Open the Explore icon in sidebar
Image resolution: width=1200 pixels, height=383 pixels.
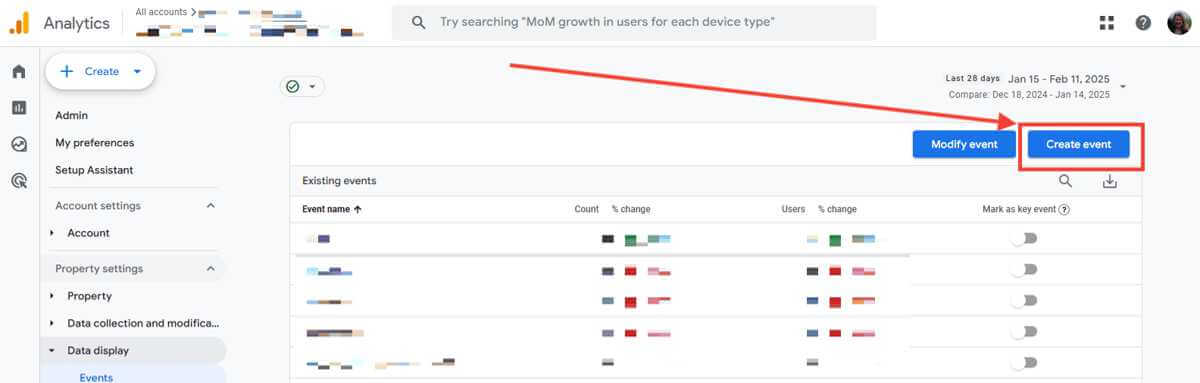(x=18, y=144)
